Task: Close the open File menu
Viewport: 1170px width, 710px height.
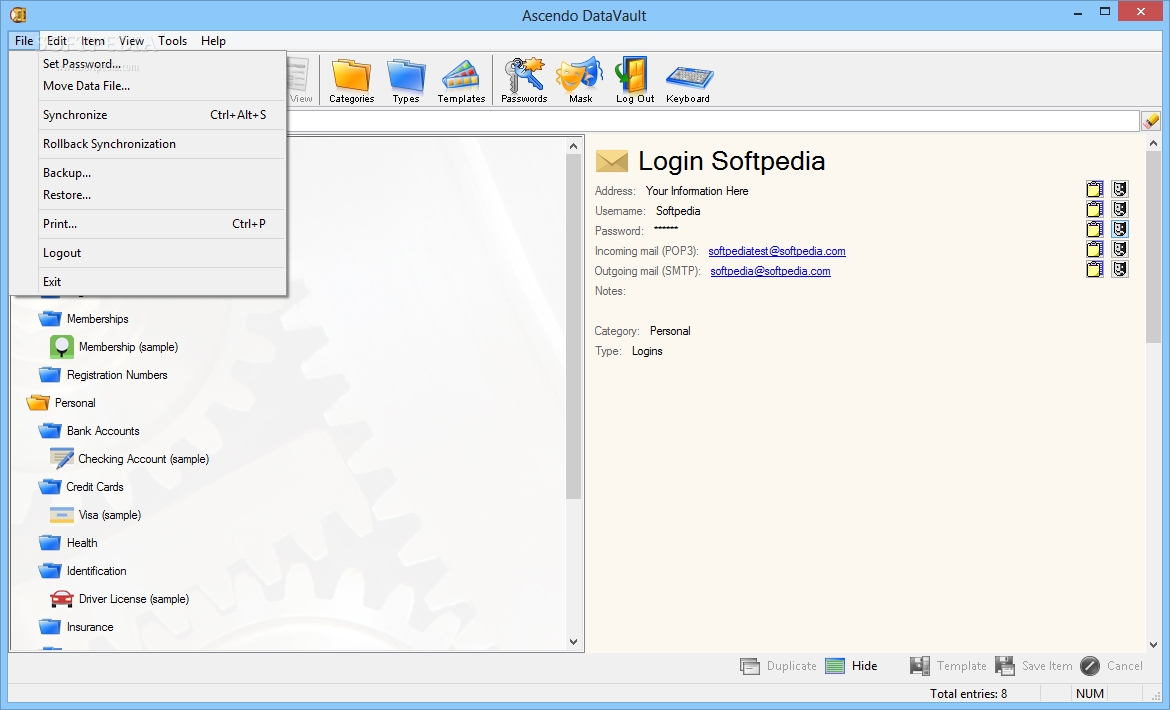Action: pos(24,41)
